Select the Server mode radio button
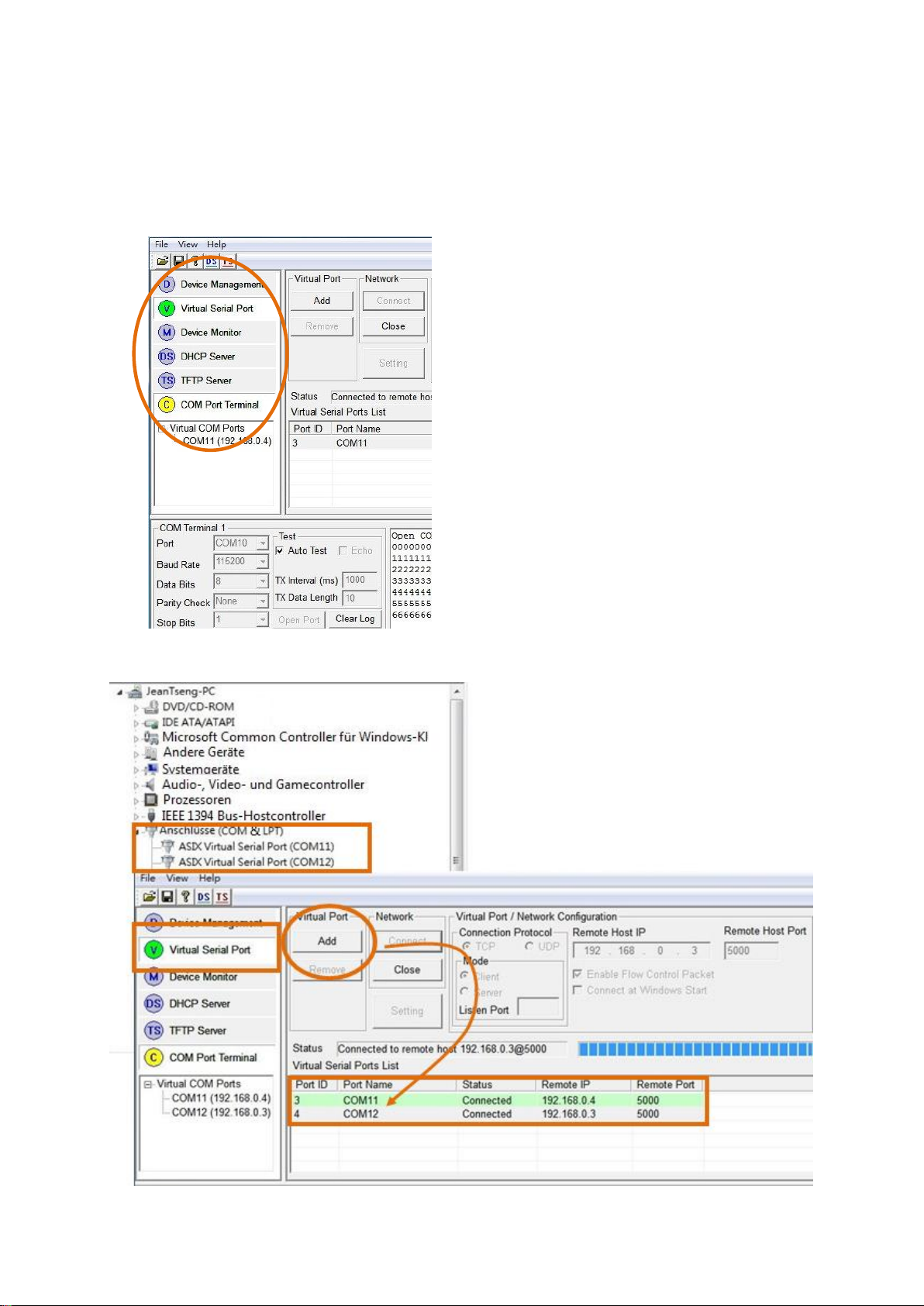Image resolution: width=924 pixels, height=1306 pixels. 464,992
